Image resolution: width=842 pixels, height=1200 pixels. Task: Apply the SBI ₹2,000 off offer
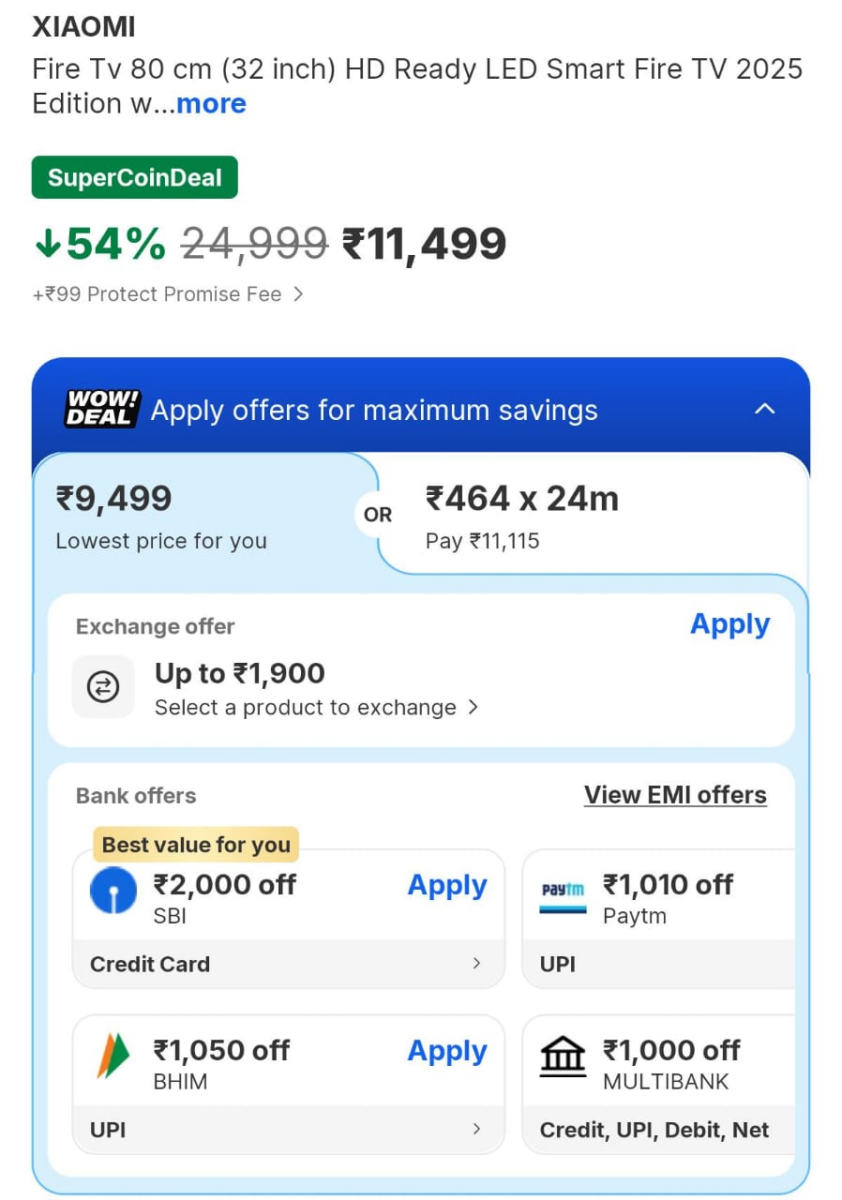click(447, 886)
